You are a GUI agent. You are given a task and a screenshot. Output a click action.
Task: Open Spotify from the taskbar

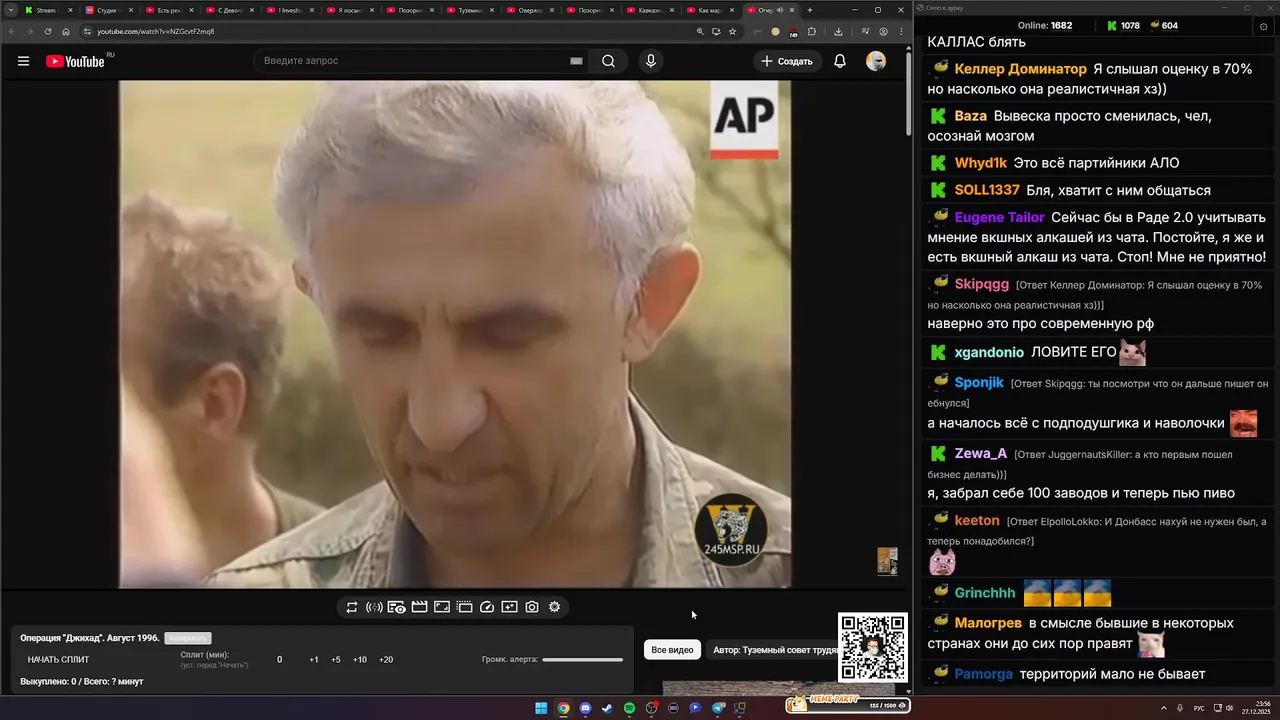[629, 708]
